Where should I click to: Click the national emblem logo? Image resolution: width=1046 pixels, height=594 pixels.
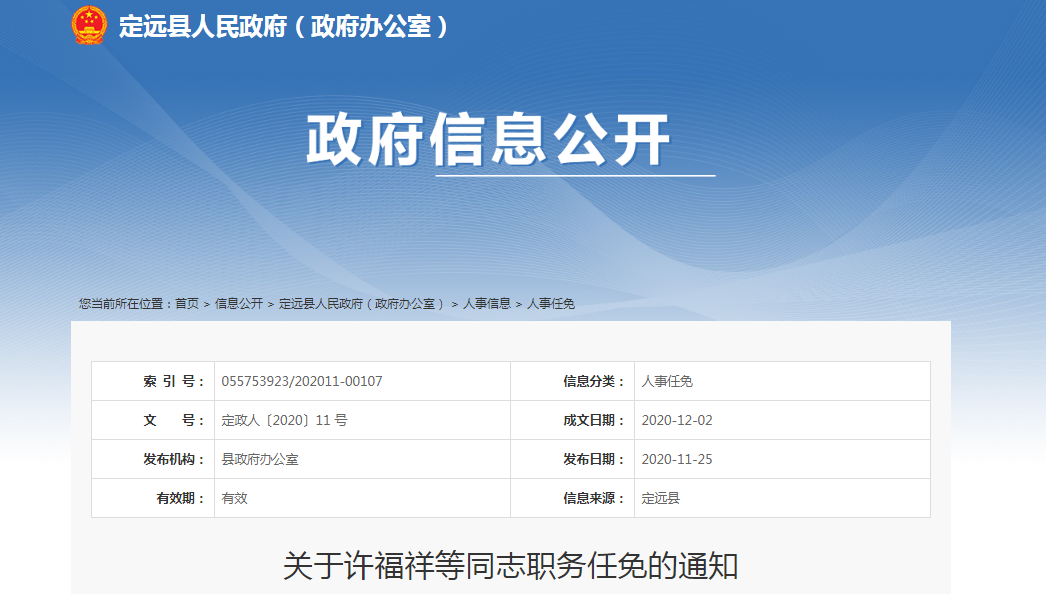(x=89, y=25)
